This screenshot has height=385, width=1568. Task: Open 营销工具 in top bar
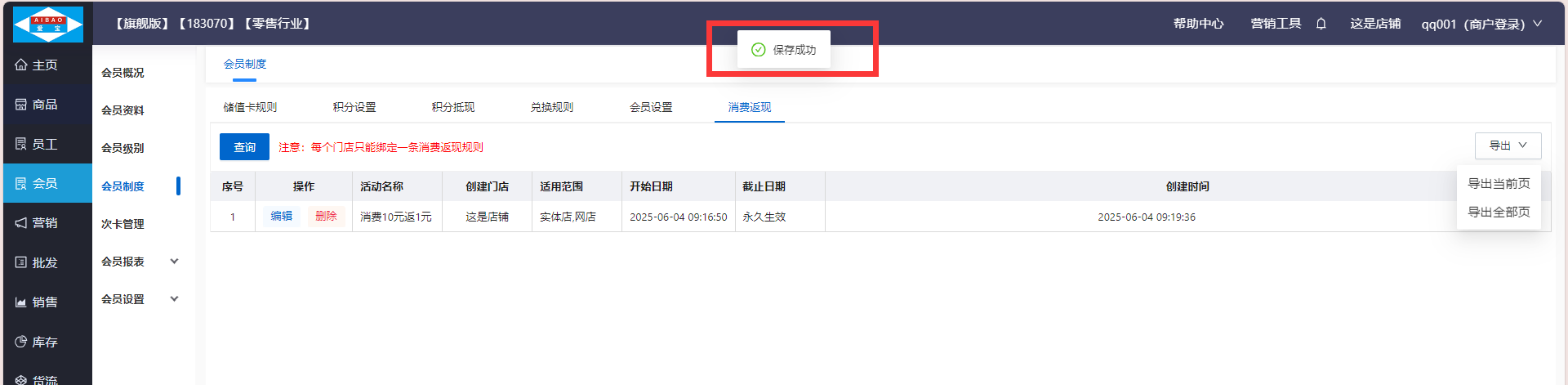(x=1276, y=24)
